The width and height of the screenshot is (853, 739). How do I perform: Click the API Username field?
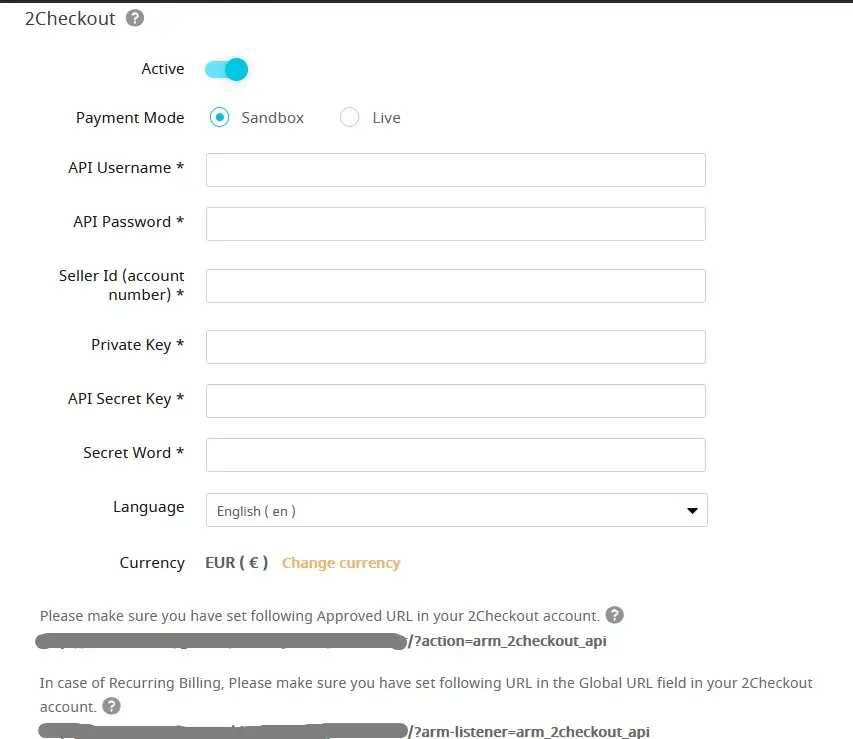click(456, 170)
